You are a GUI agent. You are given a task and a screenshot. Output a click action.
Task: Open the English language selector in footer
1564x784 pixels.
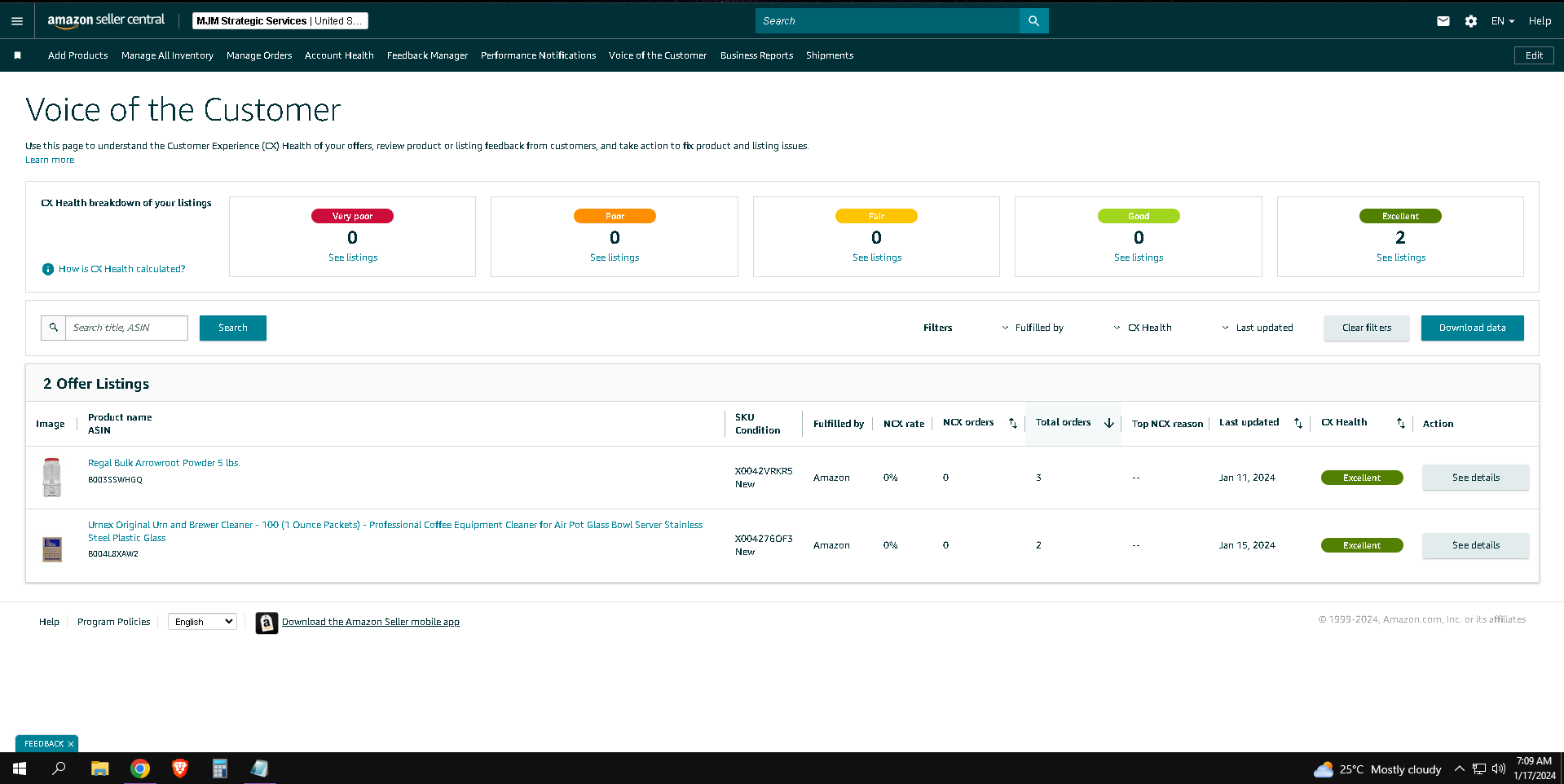[202, 622]
